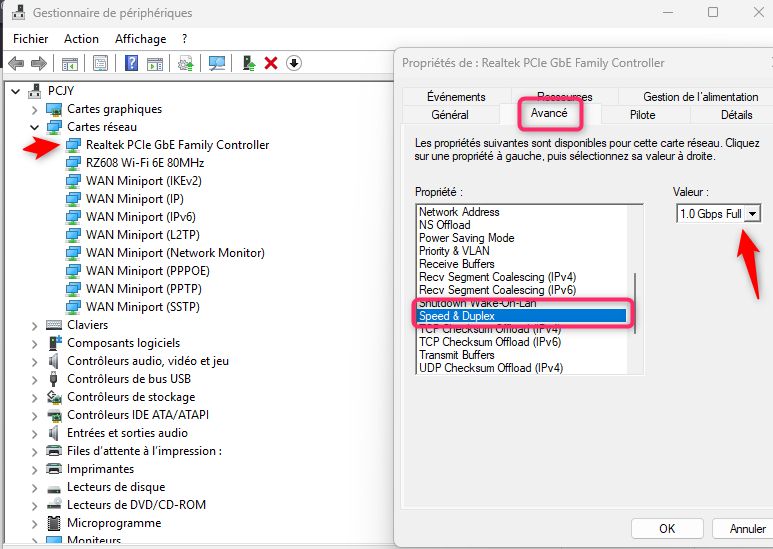Click the OK button
Screen dimensions: 773x549
pos(667,529)
